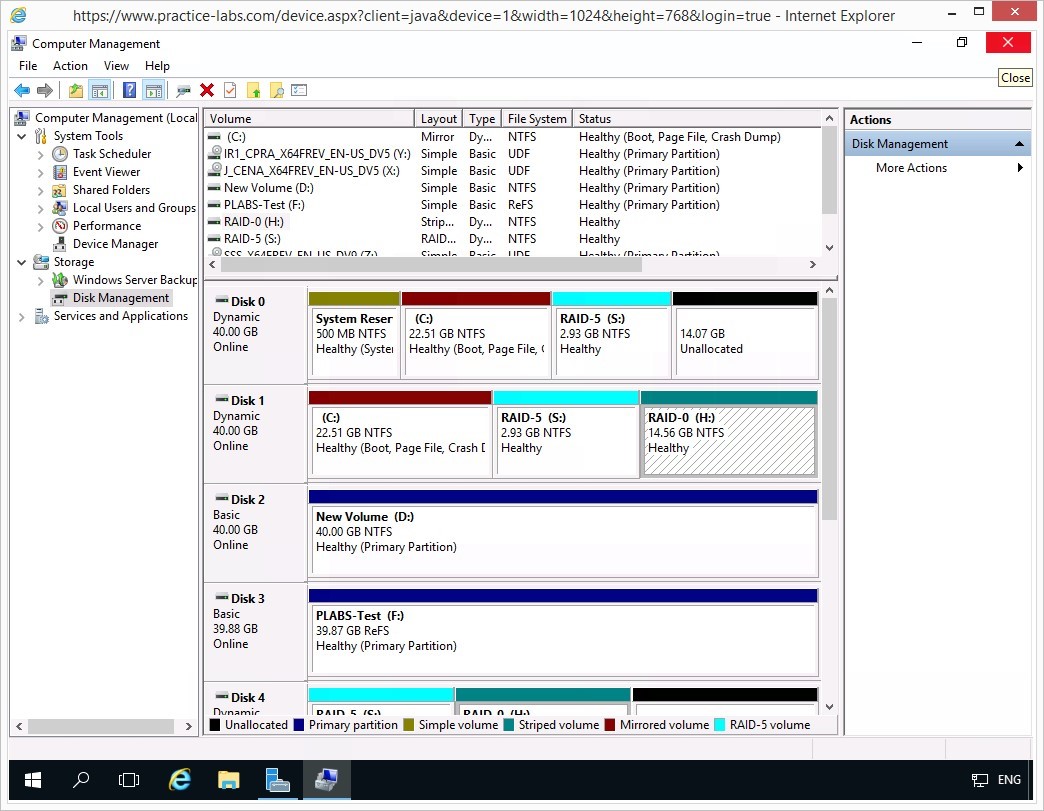Screen dimensions: 1044x811
Task: Select Device Manager in the tree
Action: point(115,244)
